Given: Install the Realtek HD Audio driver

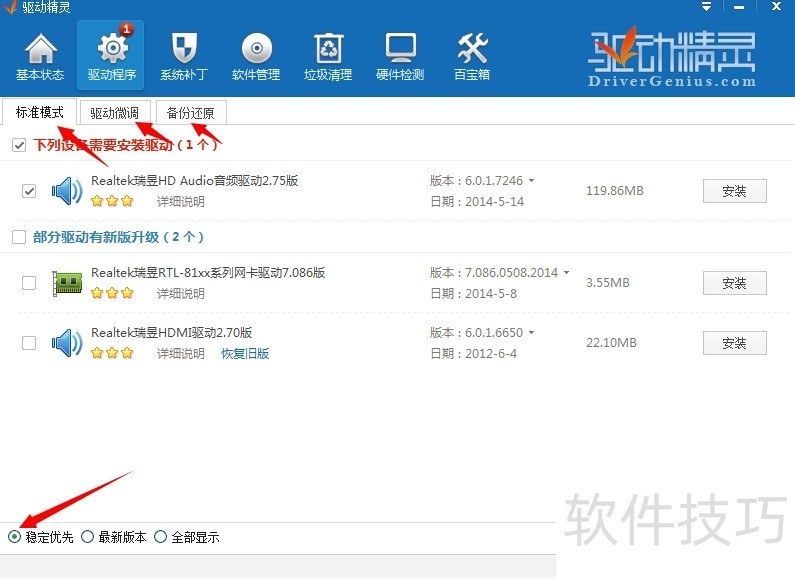Looking at the screenshot, I should (x=734, y=191).
